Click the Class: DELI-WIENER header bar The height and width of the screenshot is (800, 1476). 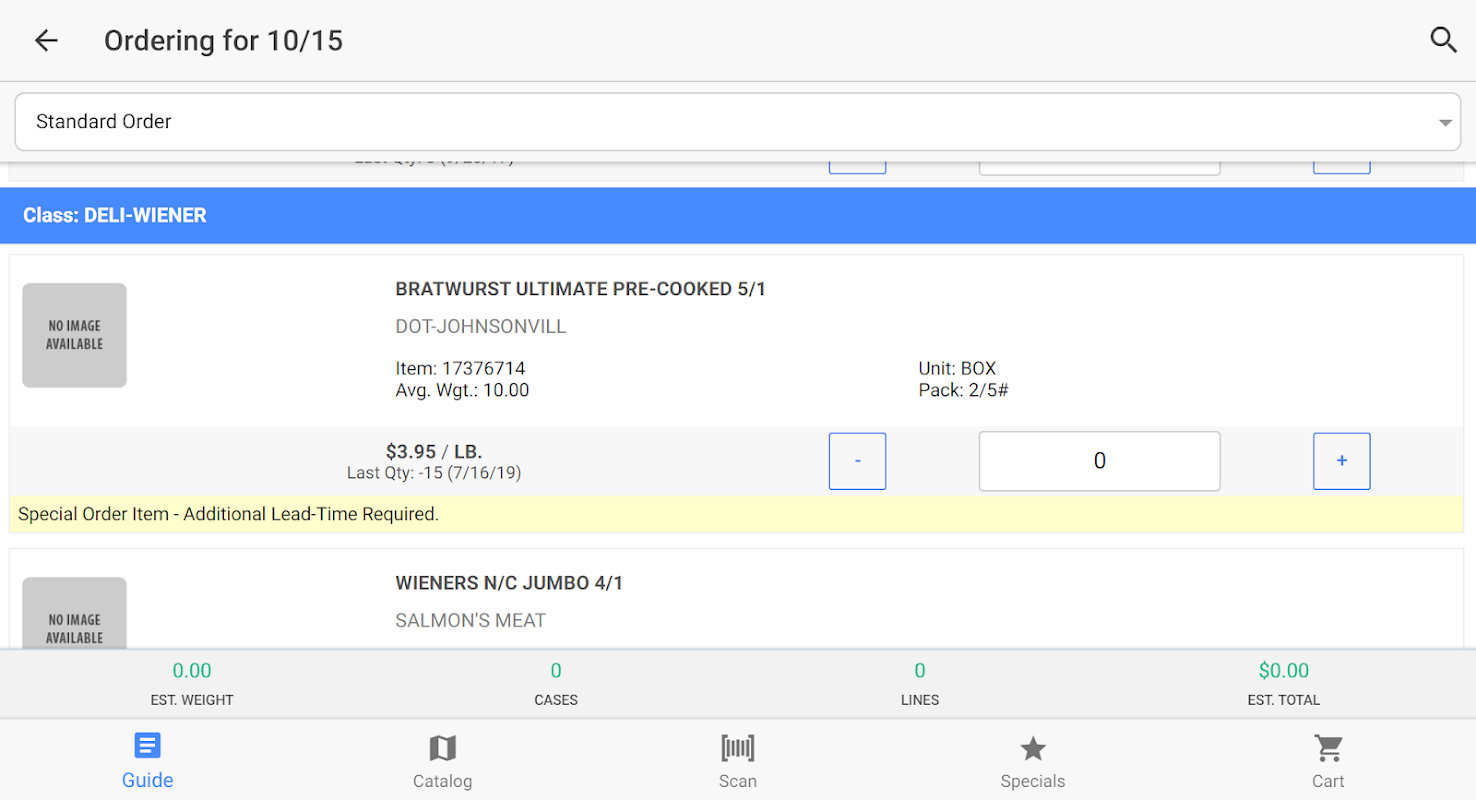(x=737, y=215)
